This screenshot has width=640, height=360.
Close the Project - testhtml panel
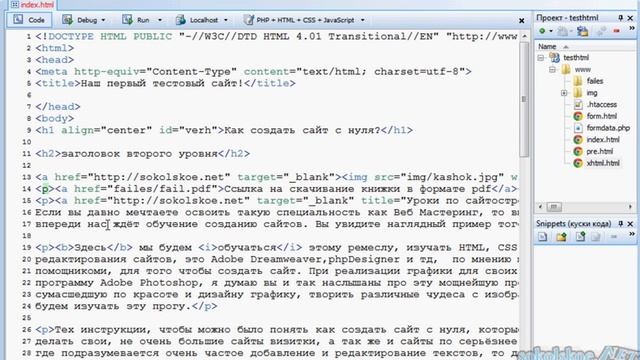pyautogui.click(x=630, y=18)
